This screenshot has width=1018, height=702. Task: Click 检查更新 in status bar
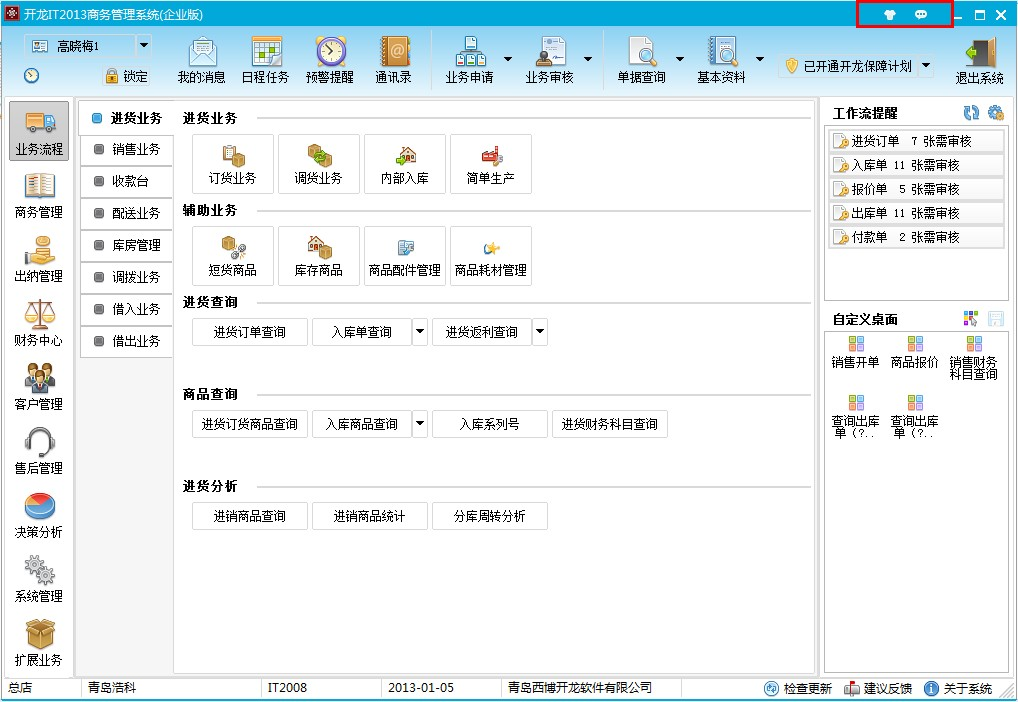click(x=798, y=688)
